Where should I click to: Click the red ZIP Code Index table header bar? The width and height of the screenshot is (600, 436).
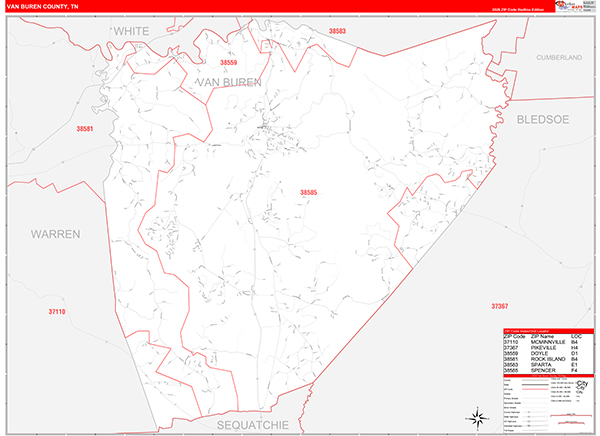(x=548, y=331)
